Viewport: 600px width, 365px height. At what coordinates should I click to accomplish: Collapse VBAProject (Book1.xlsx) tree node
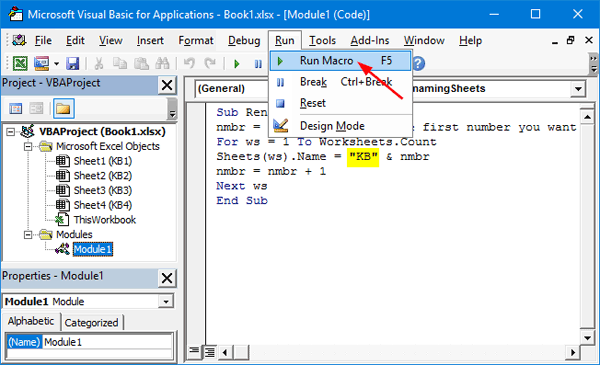[11, 132]
